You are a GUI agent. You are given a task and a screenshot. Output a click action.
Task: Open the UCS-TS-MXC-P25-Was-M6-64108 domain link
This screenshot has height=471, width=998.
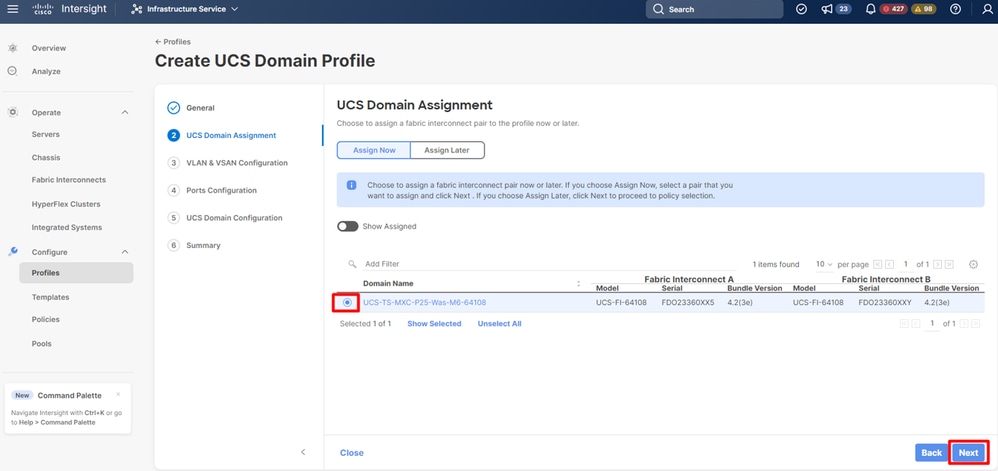click(425, 303)
